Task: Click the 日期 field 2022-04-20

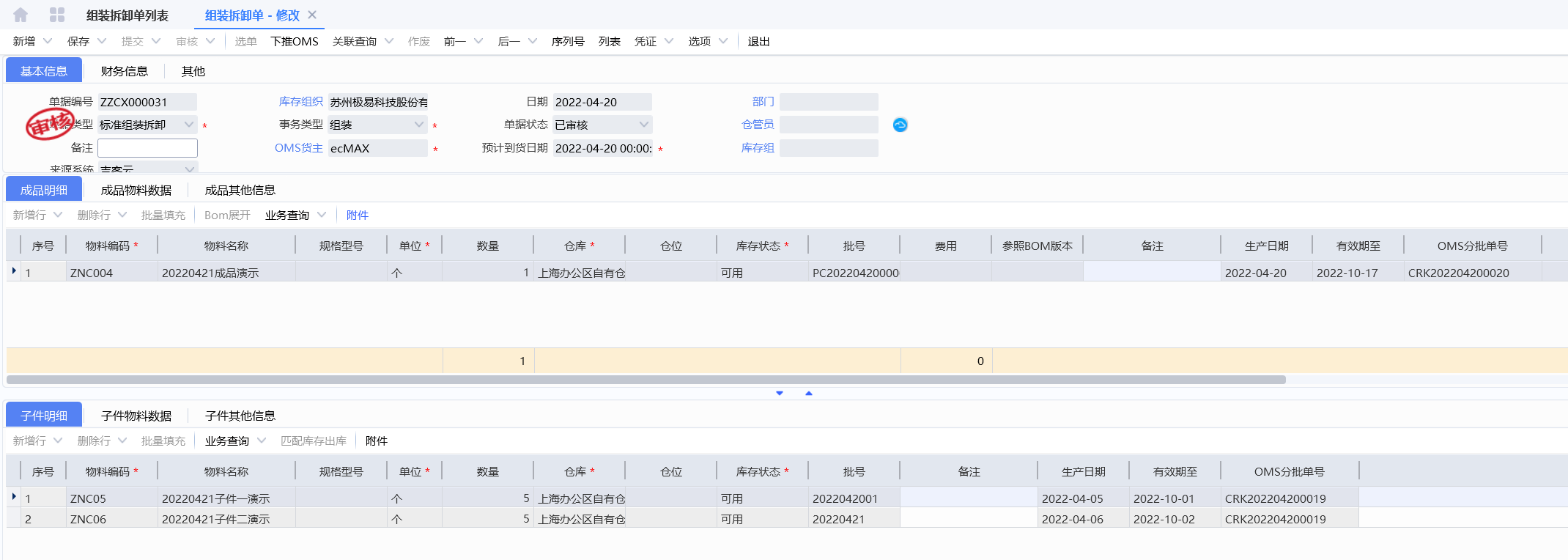Action: coord(602,102)
